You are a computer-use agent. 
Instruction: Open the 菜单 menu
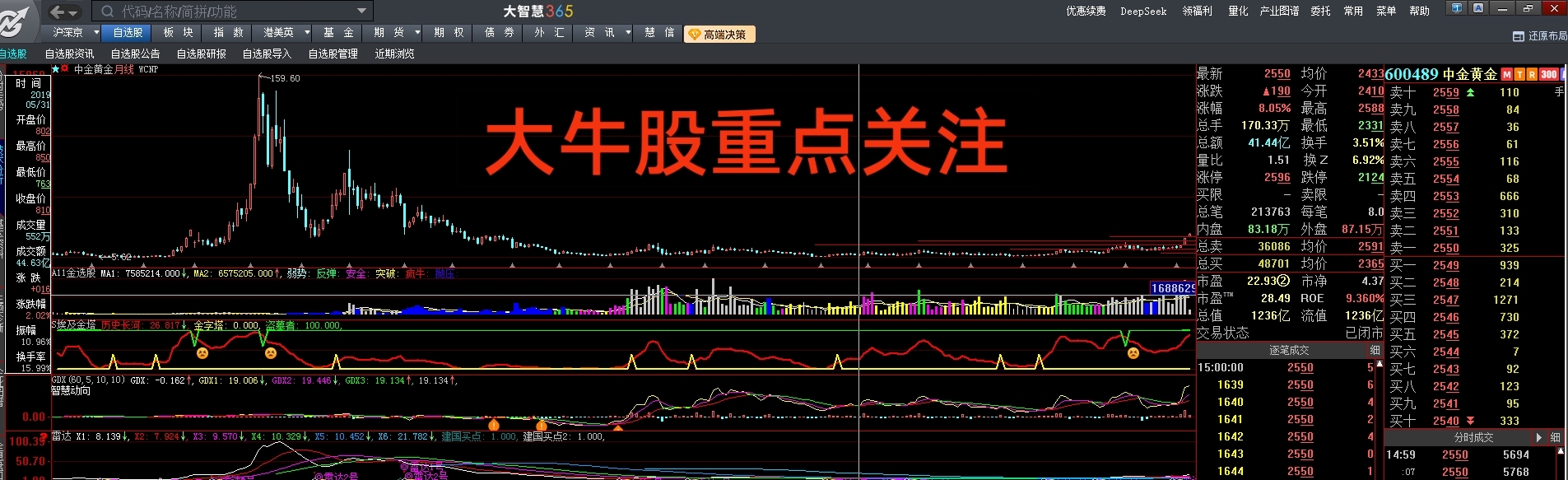tap(1386, 12)
